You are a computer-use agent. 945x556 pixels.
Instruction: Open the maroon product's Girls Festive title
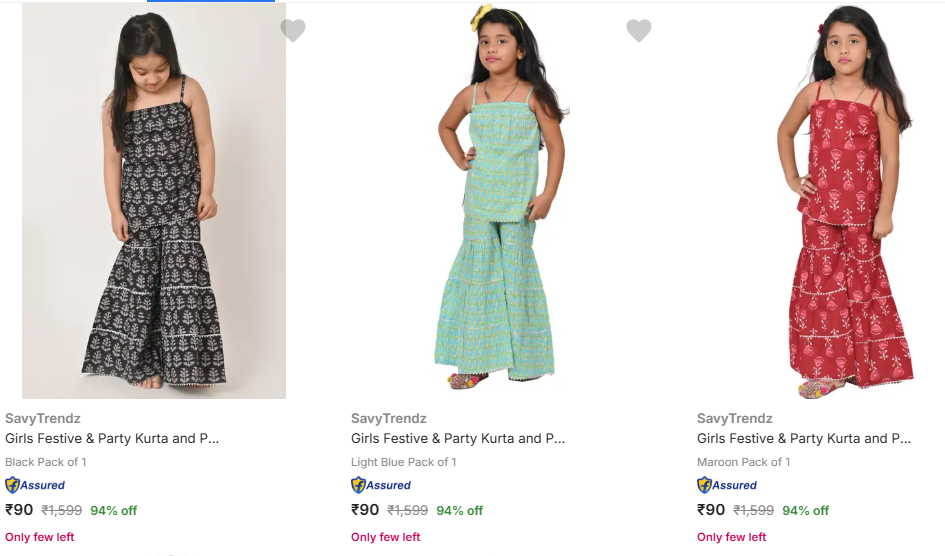[x=804, y=438]
